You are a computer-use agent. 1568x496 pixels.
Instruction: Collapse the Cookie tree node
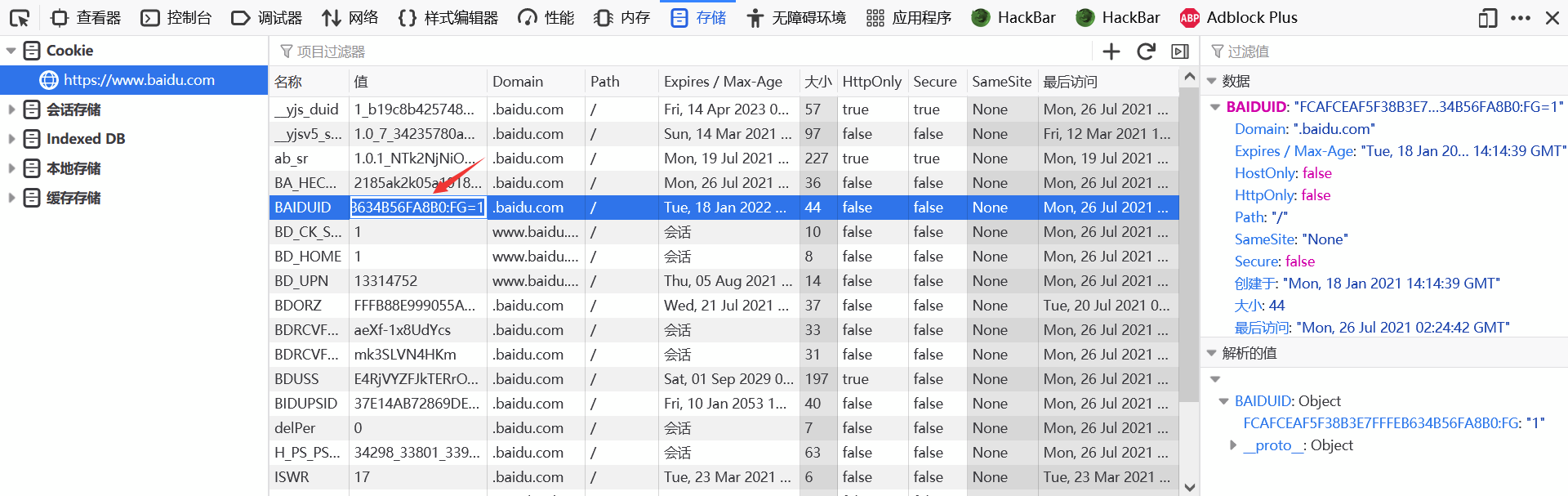click(x=11, y=51)
